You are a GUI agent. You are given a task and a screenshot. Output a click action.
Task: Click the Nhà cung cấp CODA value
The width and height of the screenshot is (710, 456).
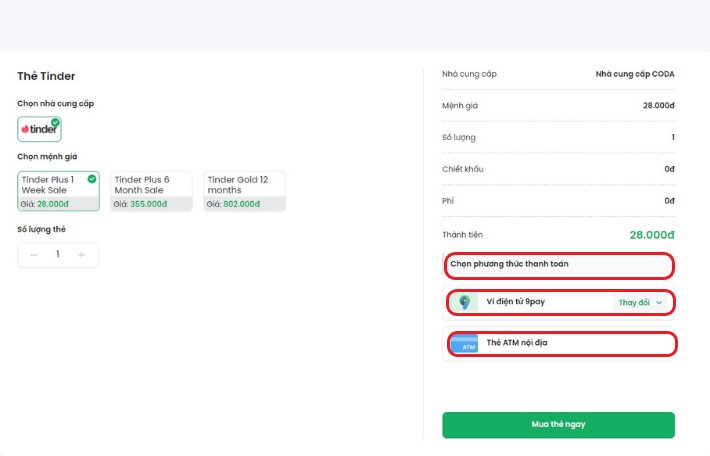click(x=635, y=74)
